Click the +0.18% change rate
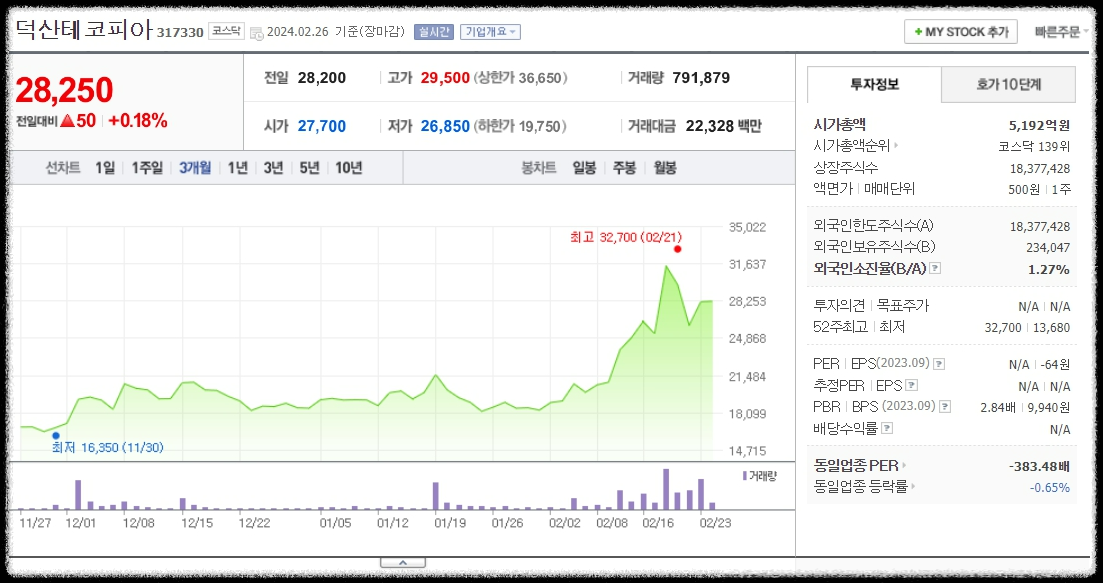Image resolution: width=1103 pixels, height=583 pixels. click(x=138, y=121)
